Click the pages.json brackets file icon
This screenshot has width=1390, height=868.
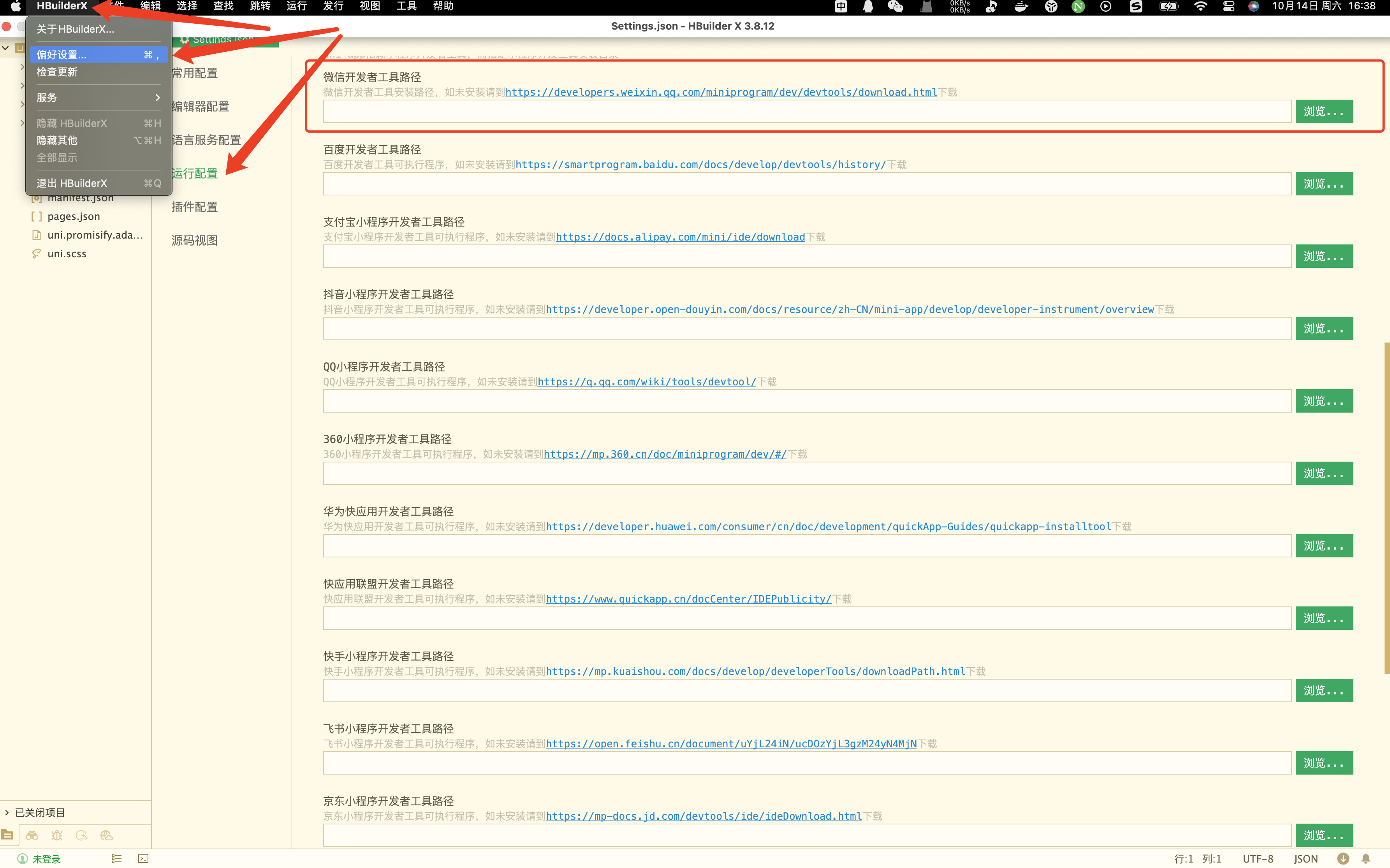tap(36, 216)
